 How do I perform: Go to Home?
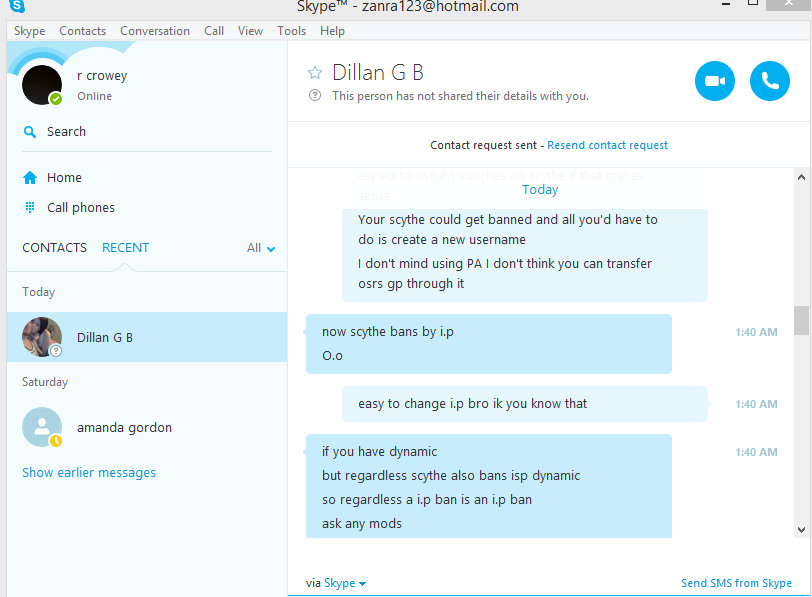(x=64, y=178)
